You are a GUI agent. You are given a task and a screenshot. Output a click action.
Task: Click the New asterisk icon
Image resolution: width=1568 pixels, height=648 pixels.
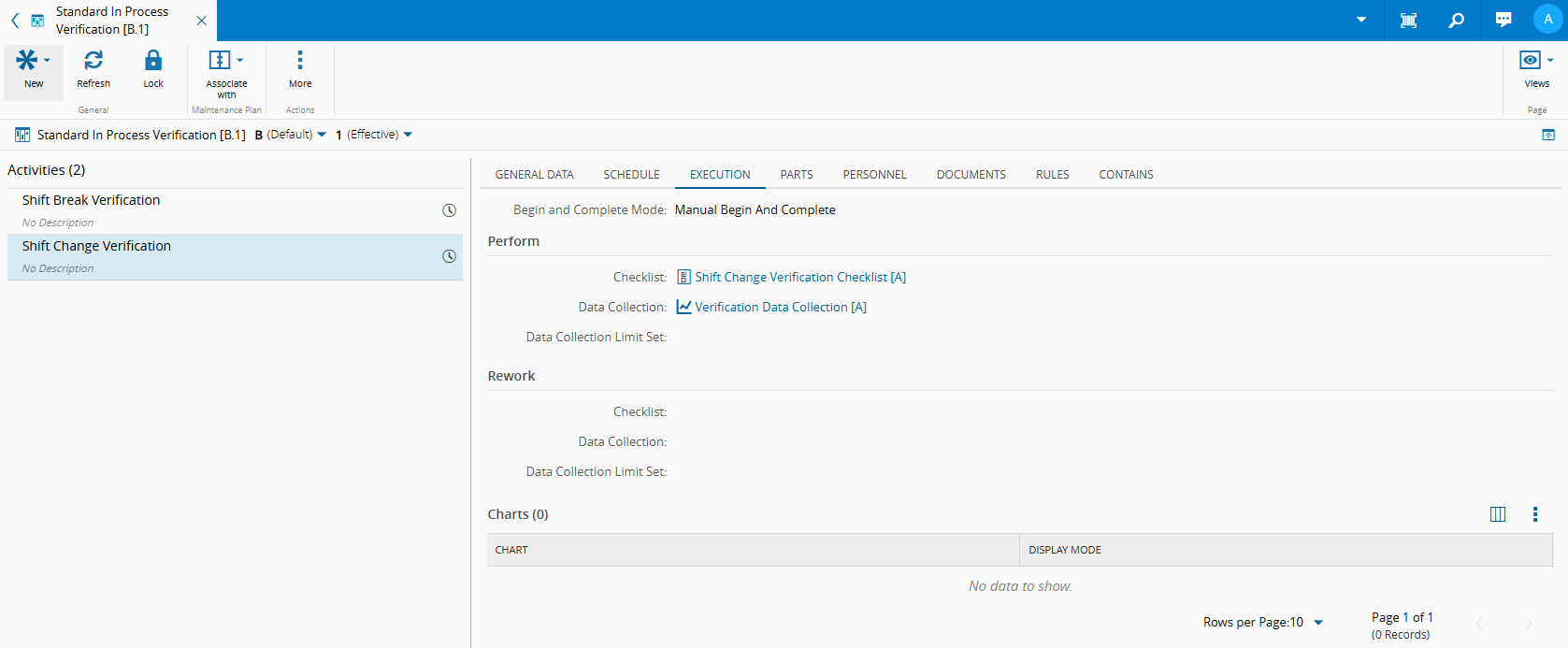tap(27, 61)
